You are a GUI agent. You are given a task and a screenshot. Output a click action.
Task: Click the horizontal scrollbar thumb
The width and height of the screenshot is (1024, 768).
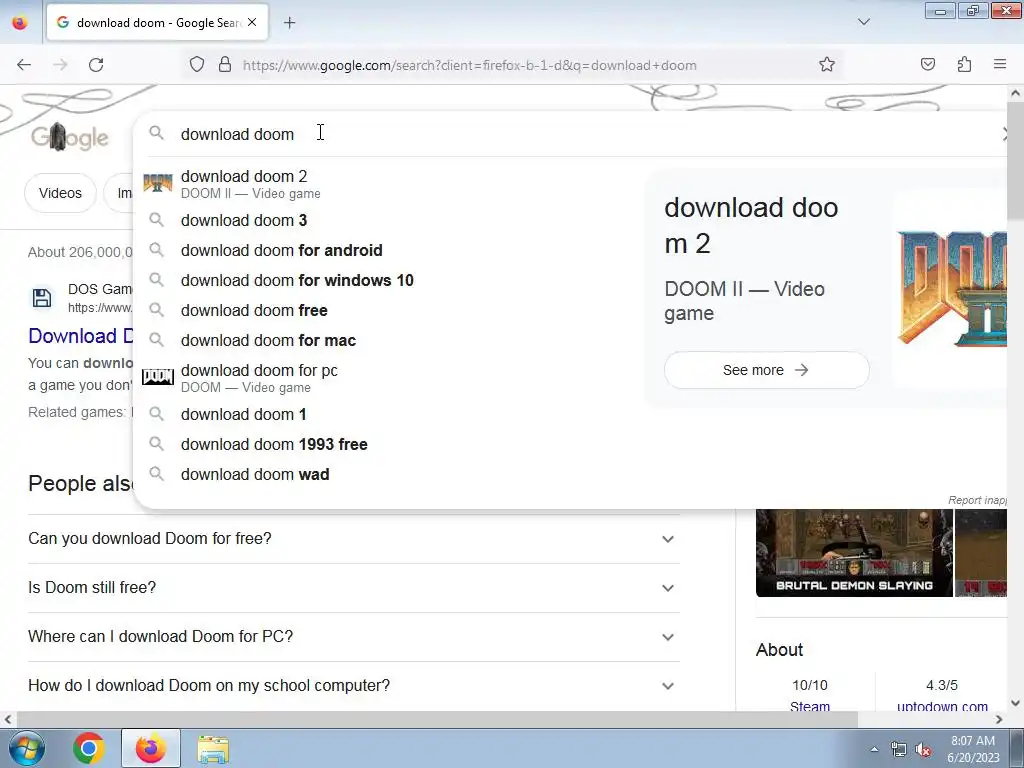click(437, 719)
